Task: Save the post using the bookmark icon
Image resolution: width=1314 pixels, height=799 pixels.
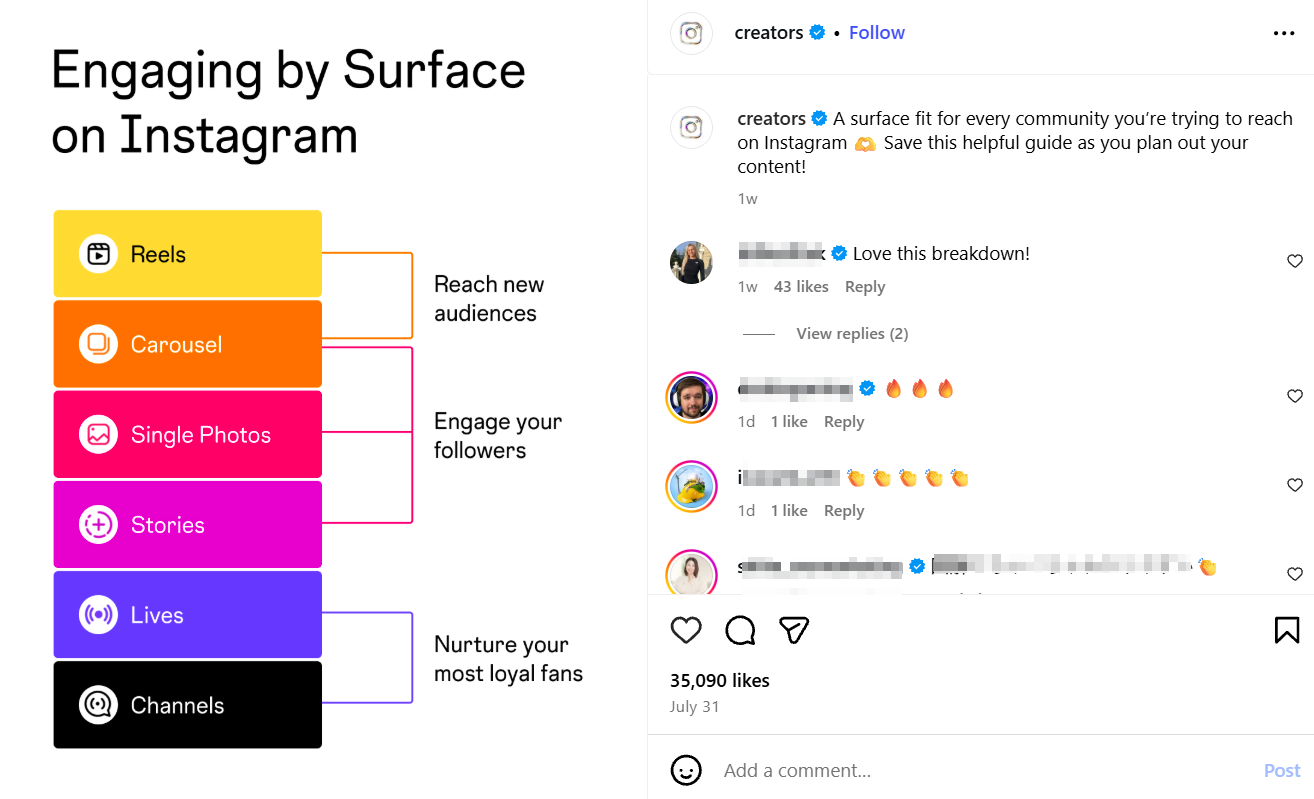Action: [1286, 629]
